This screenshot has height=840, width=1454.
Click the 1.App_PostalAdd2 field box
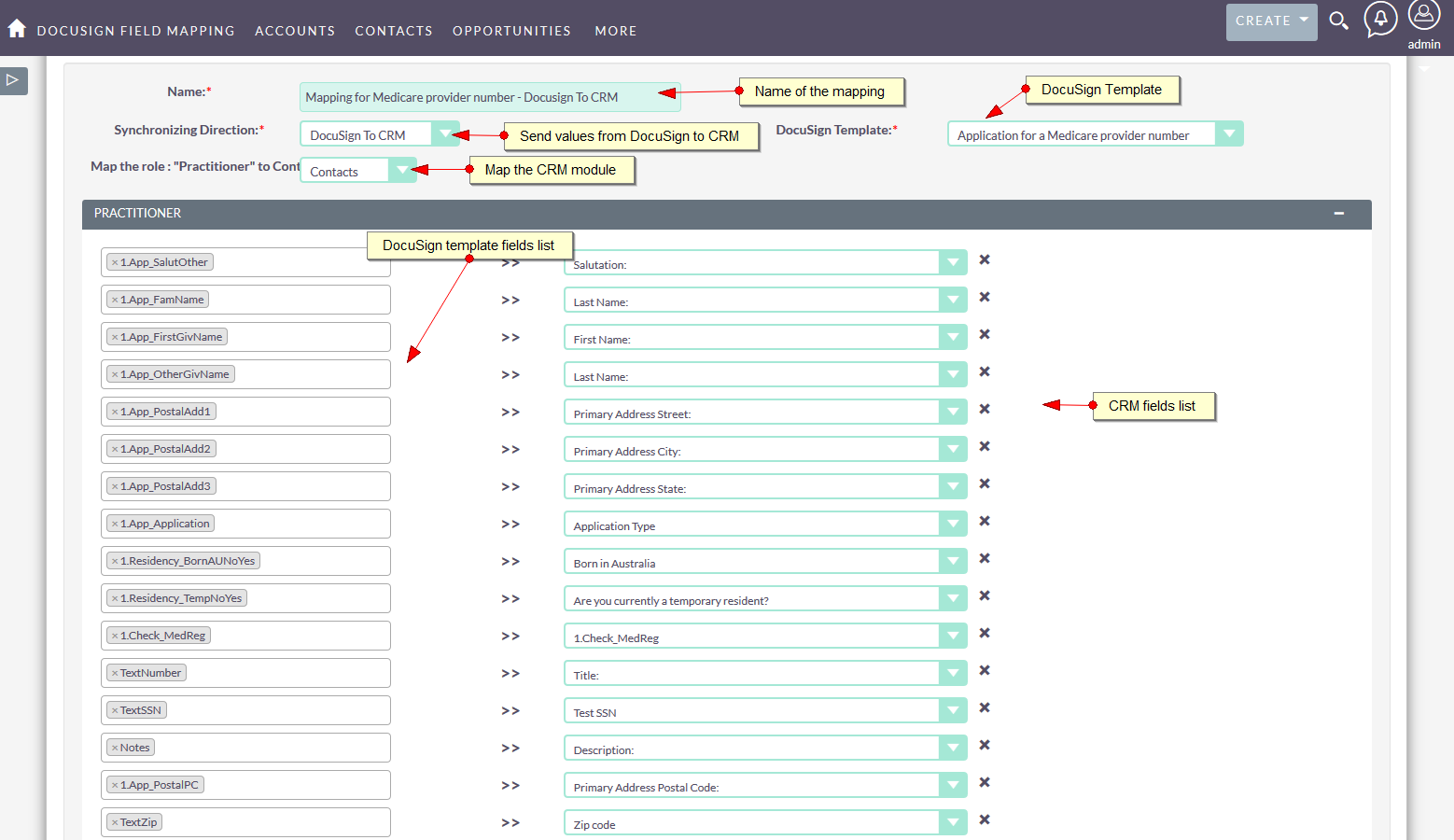[x=245, y=449]
